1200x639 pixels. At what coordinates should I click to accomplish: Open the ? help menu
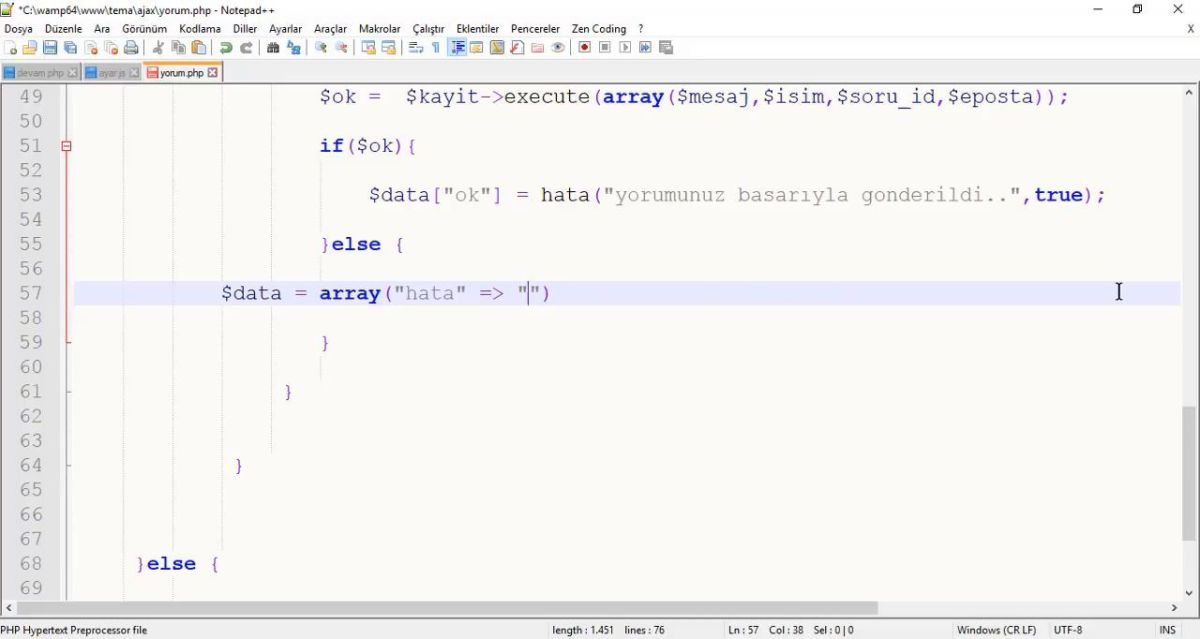click(640, 29)
